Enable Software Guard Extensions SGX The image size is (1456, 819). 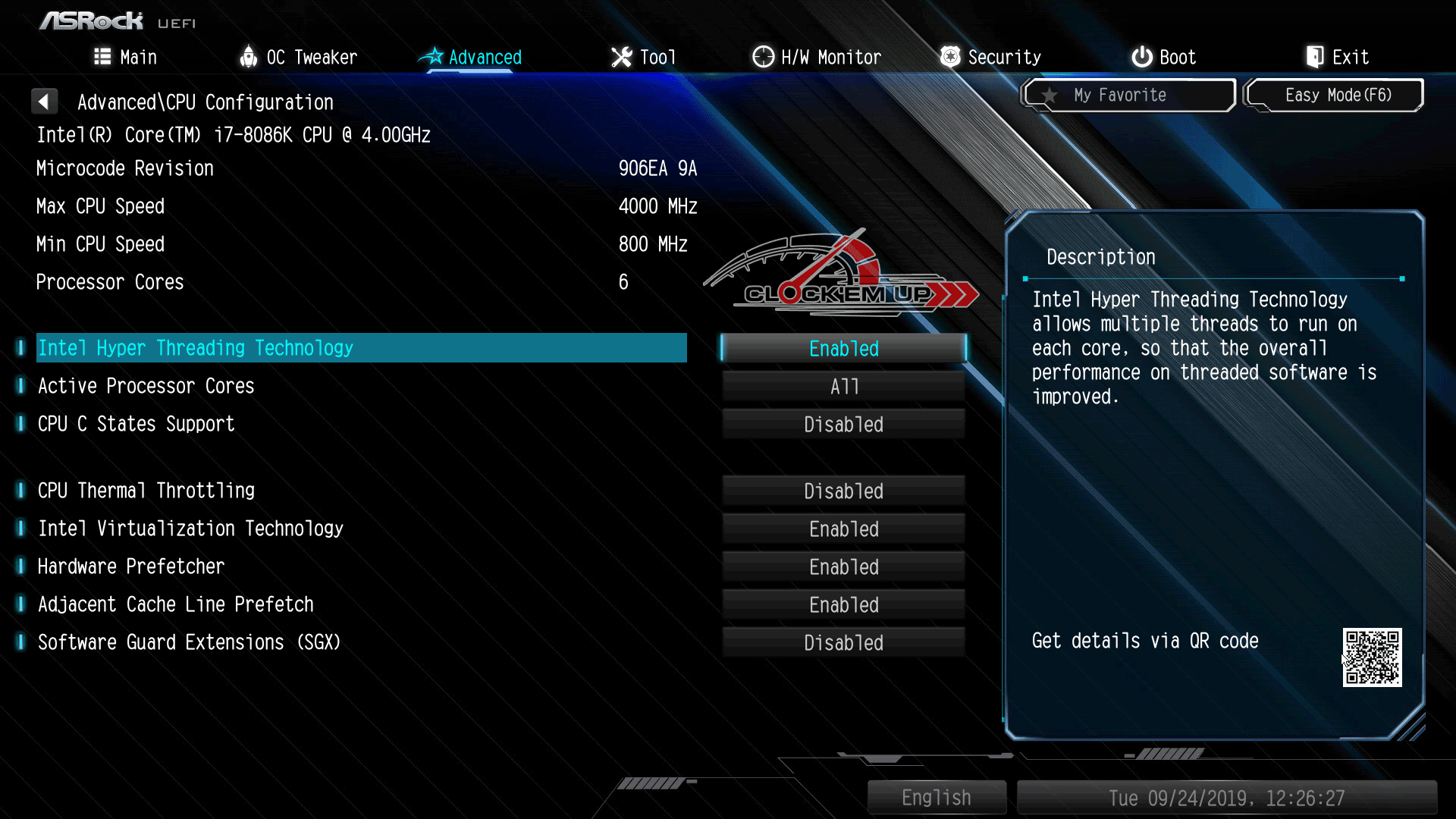[843, 642]
